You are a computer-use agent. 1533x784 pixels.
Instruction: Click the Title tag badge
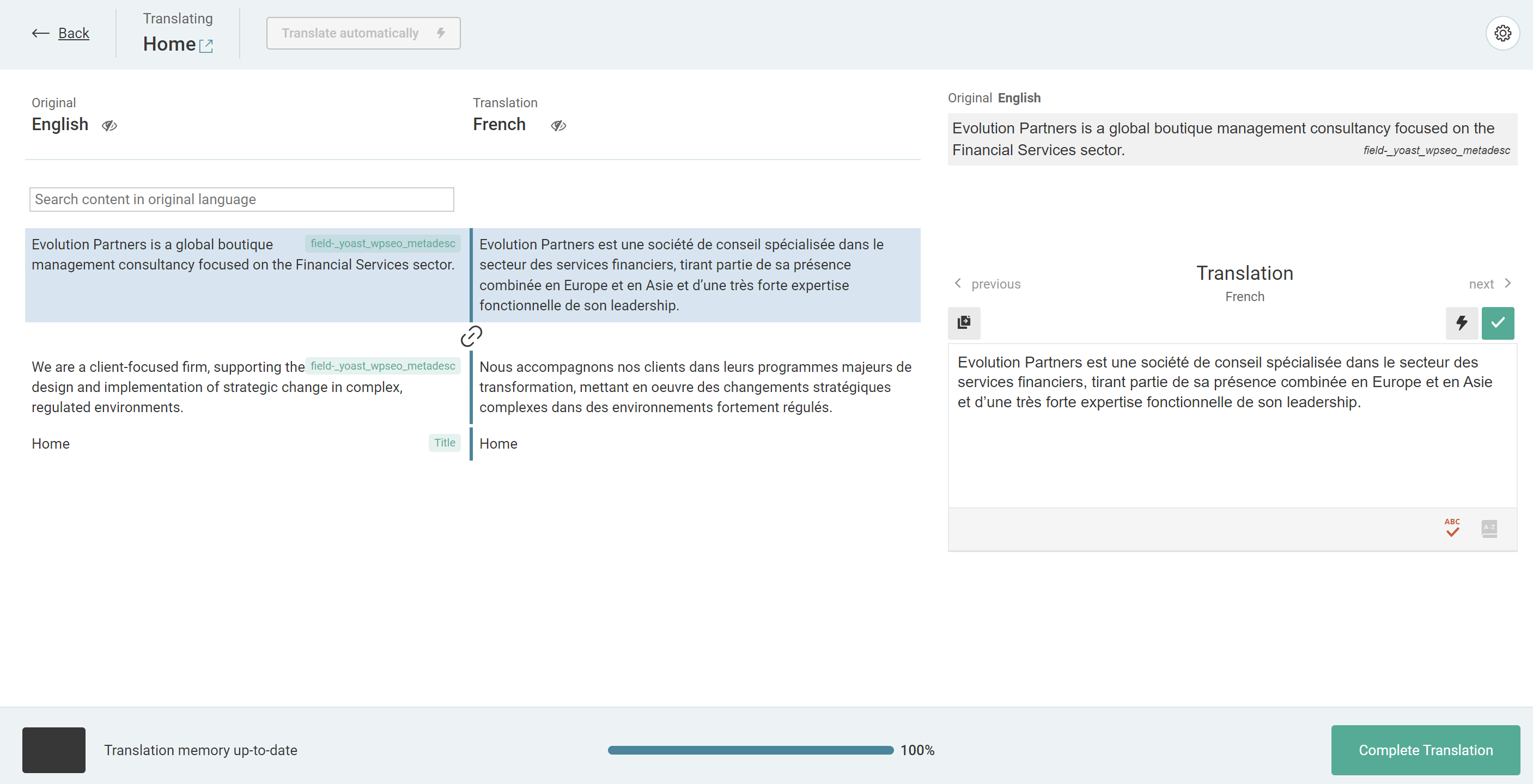pos(445,443)
